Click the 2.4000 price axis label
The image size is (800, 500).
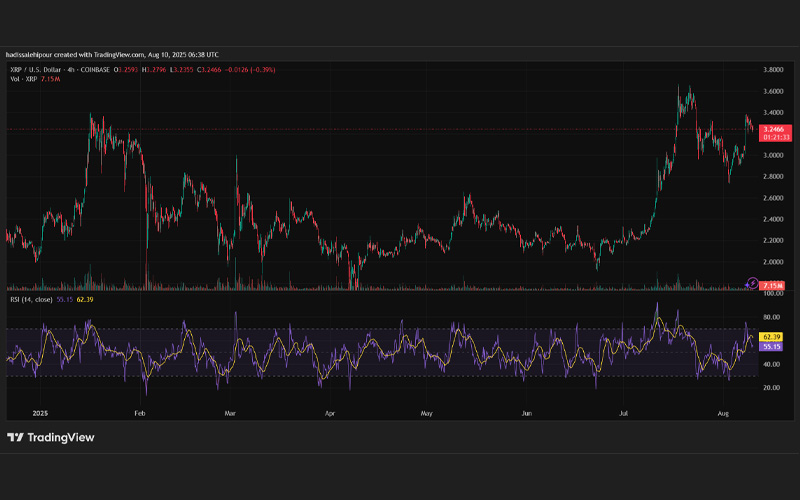(x=773, y=219)
